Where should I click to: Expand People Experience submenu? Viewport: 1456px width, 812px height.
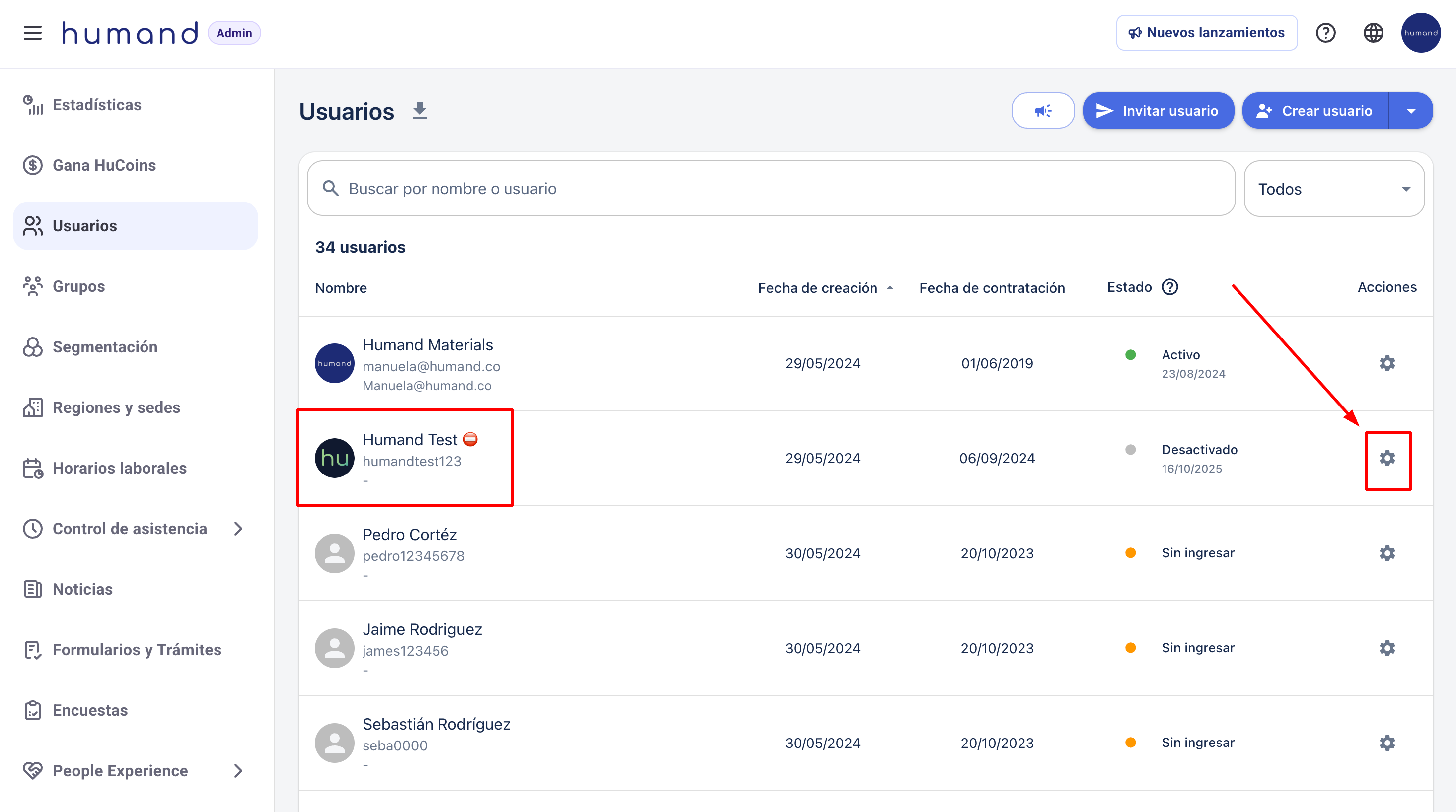pos(238,771)
